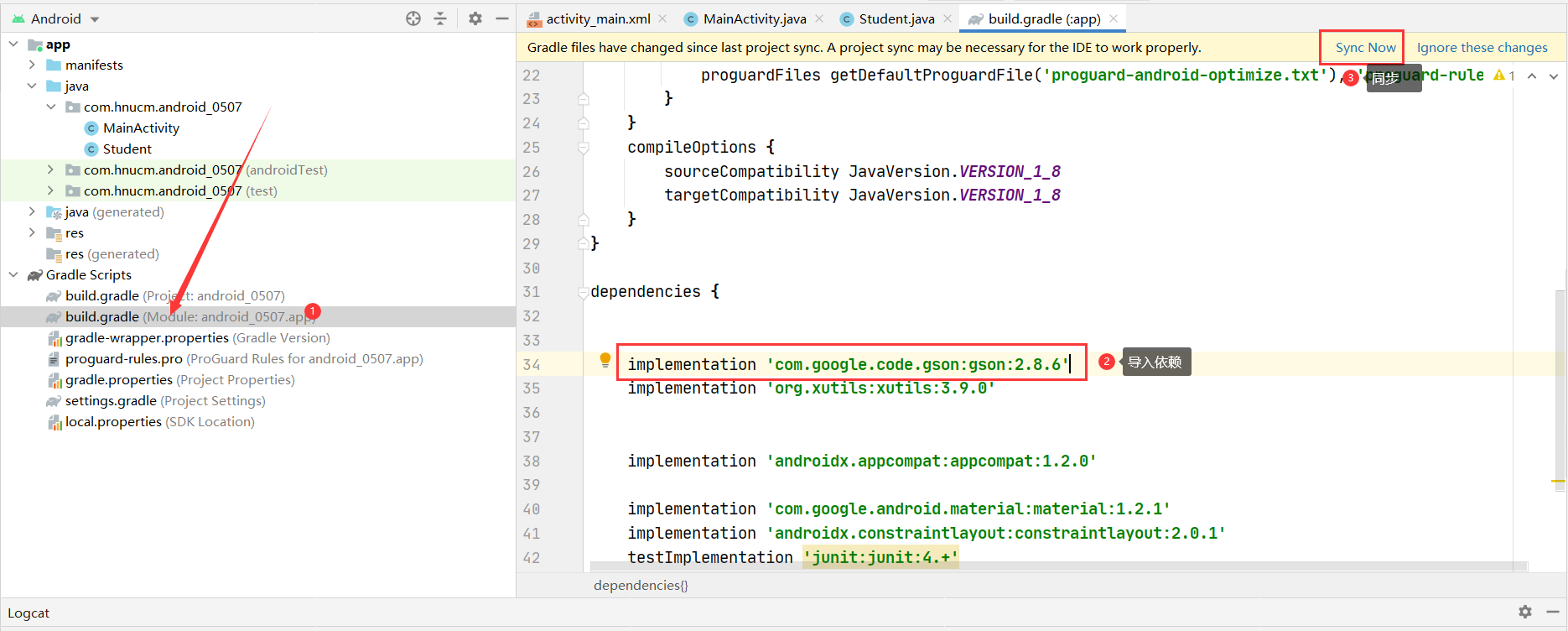Click Sync Now link

click(x=1365, y=48)
